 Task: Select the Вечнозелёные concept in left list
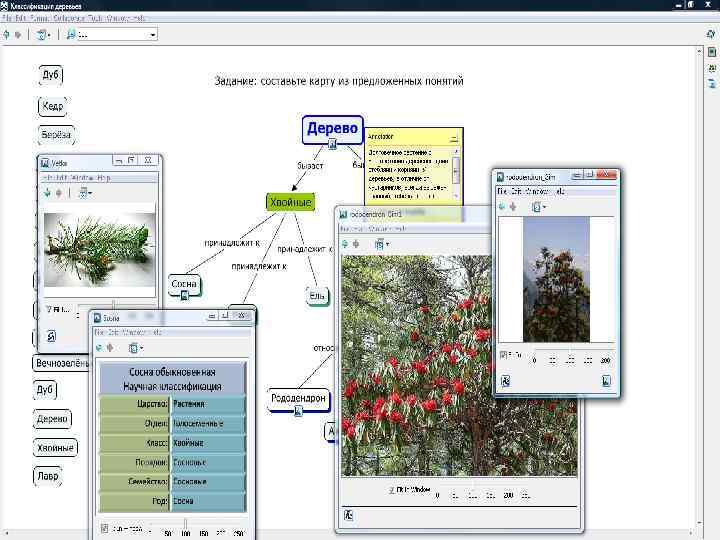pos(62,363)
